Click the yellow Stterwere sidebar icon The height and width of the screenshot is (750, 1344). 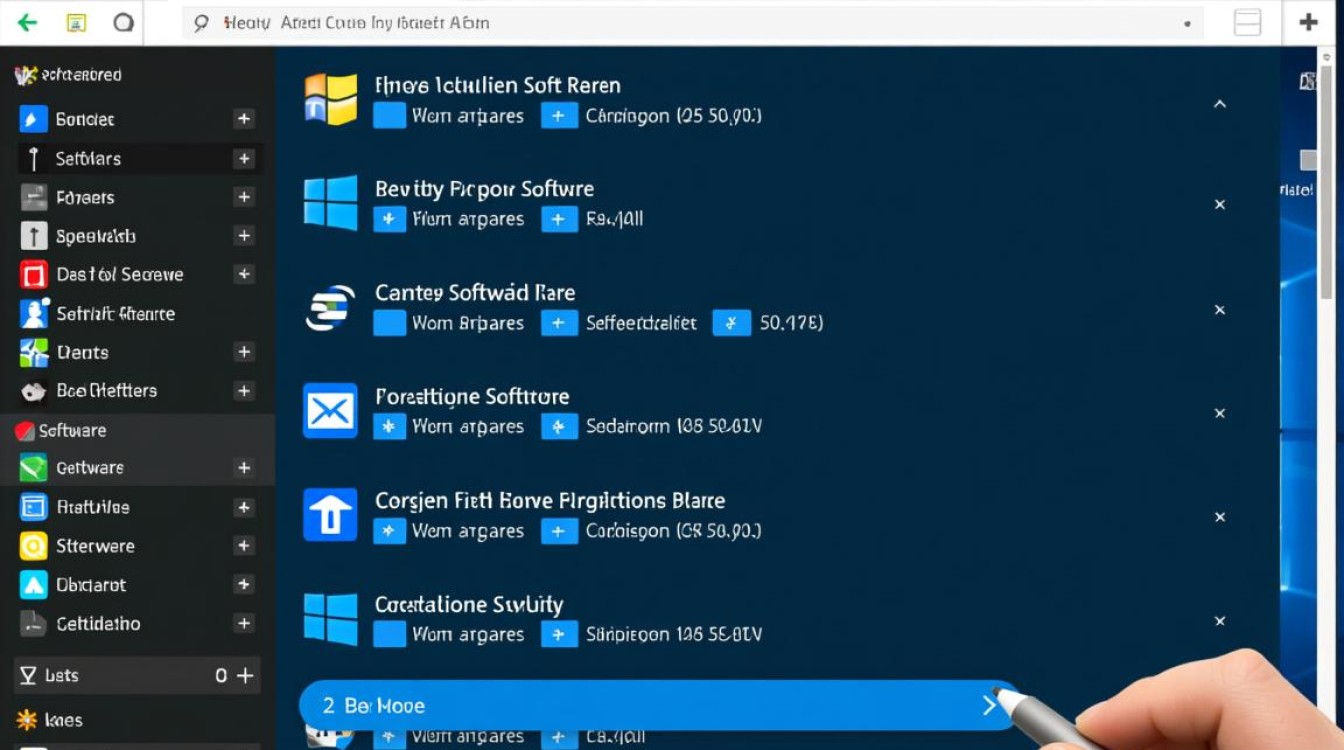33,546
